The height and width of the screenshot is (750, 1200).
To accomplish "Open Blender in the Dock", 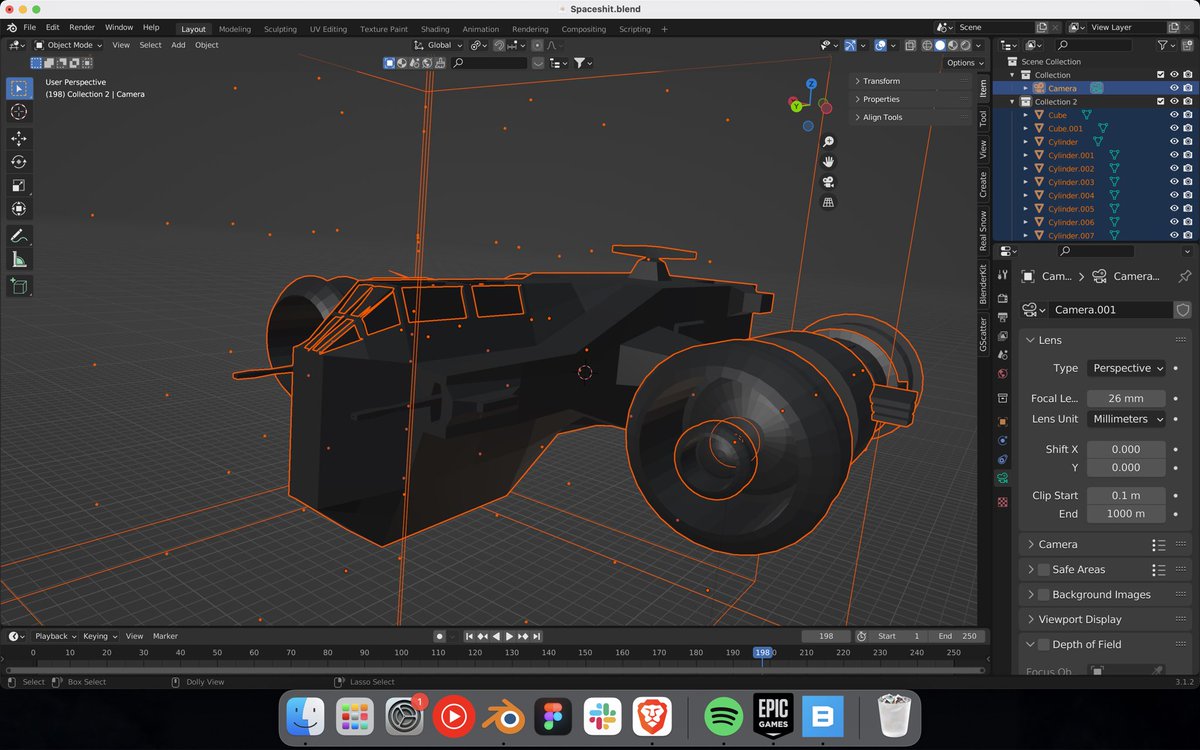I will (x=504, y=717).
